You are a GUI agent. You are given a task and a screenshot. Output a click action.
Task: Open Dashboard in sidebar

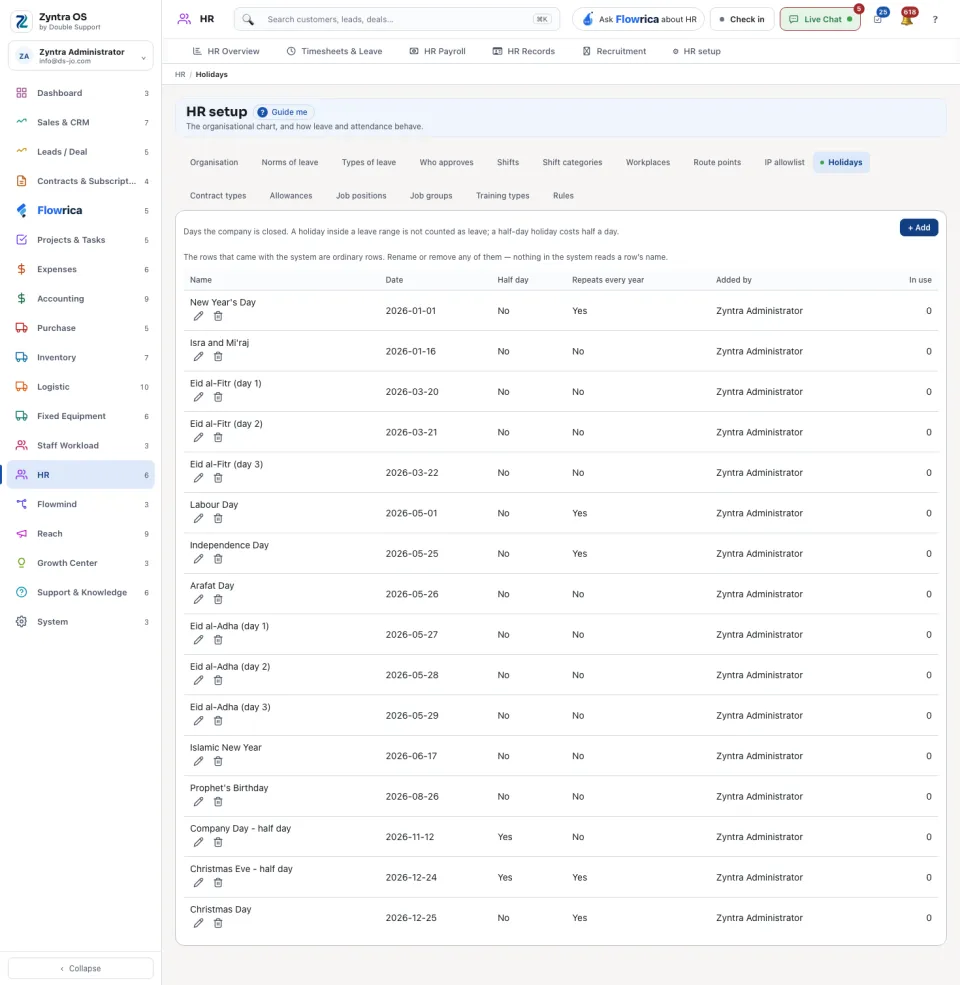[x=80, y=93]
